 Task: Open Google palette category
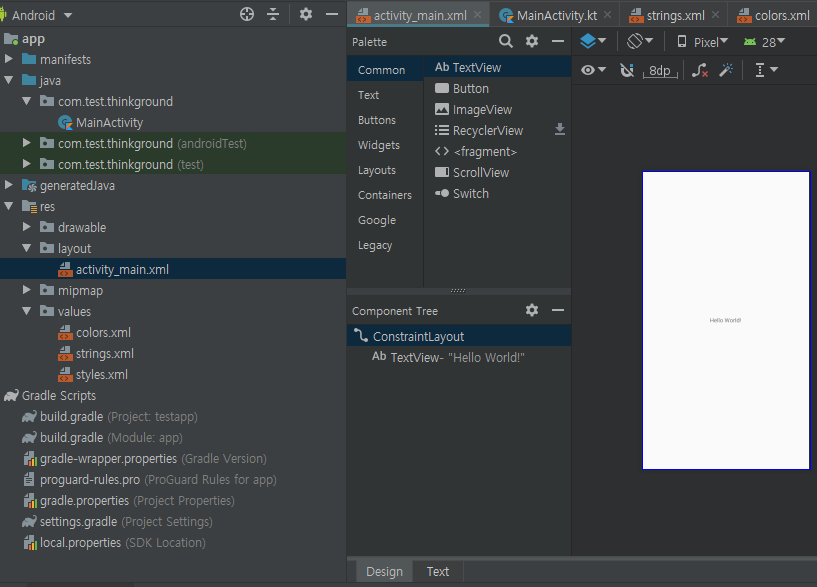[x=385, y=220]
